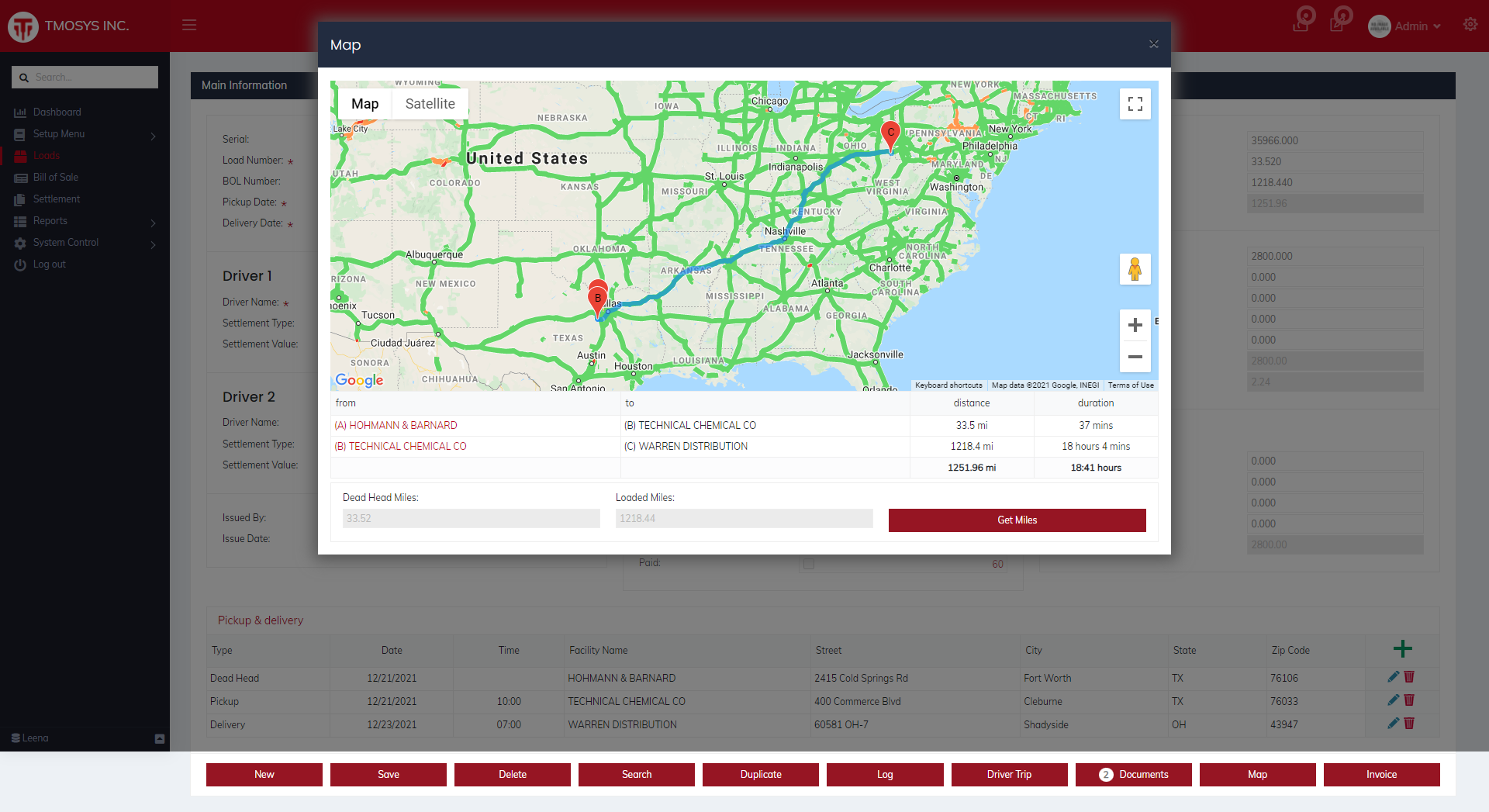Delete the Dead Head row

(1410, 677)
